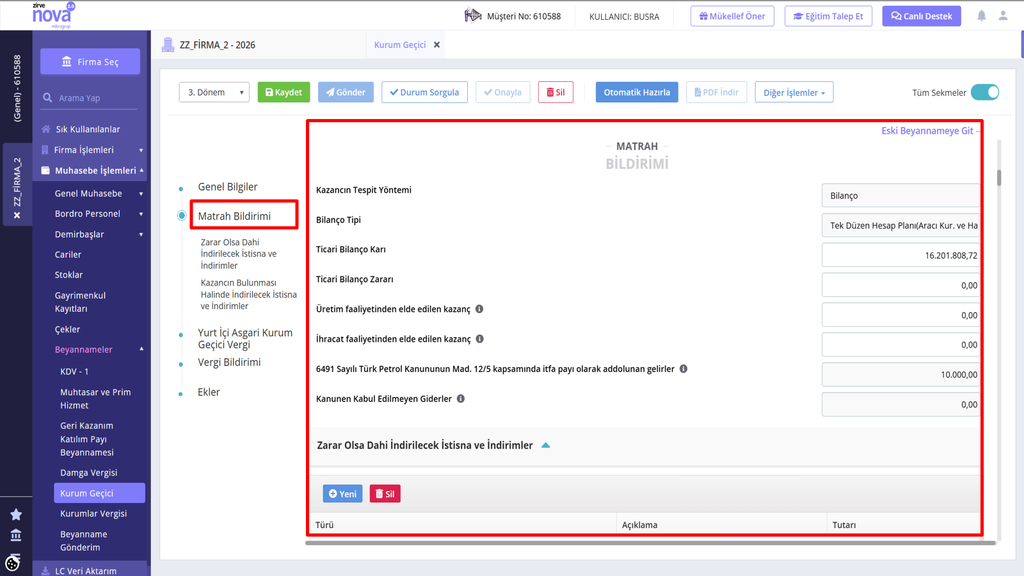Click the Firma Seç button
Viewport: 1024px width, 576px height.
tap(90, 61)
